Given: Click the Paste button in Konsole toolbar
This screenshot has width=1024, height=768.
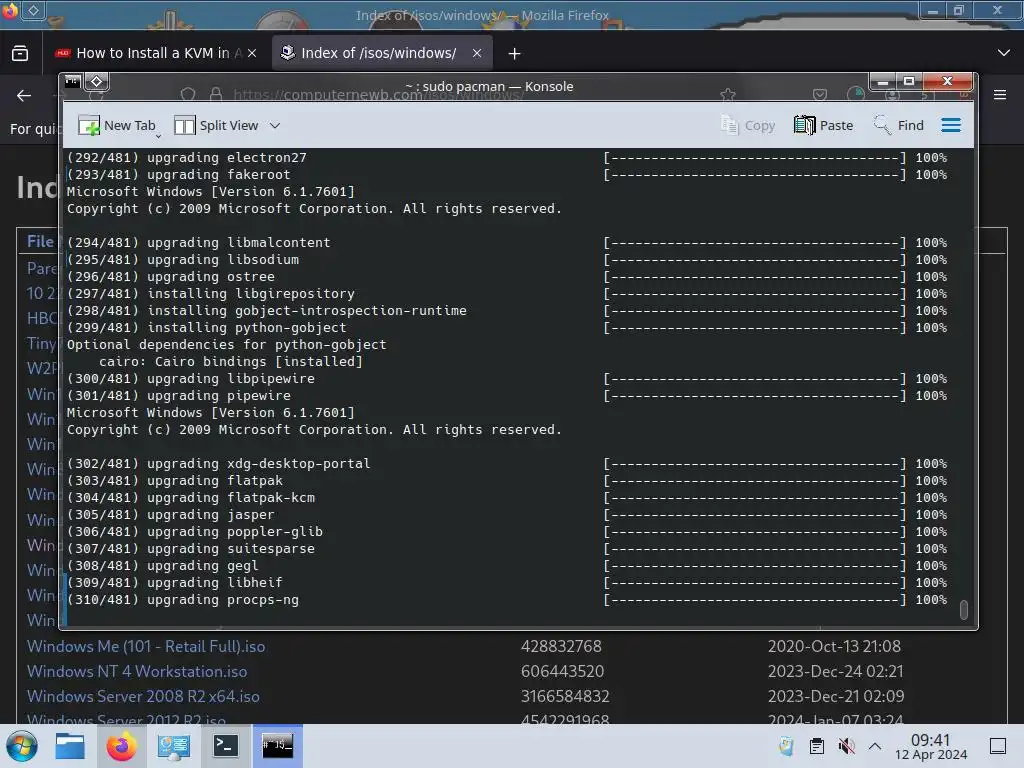Looking at the screenshot, I should pos(824,125).
